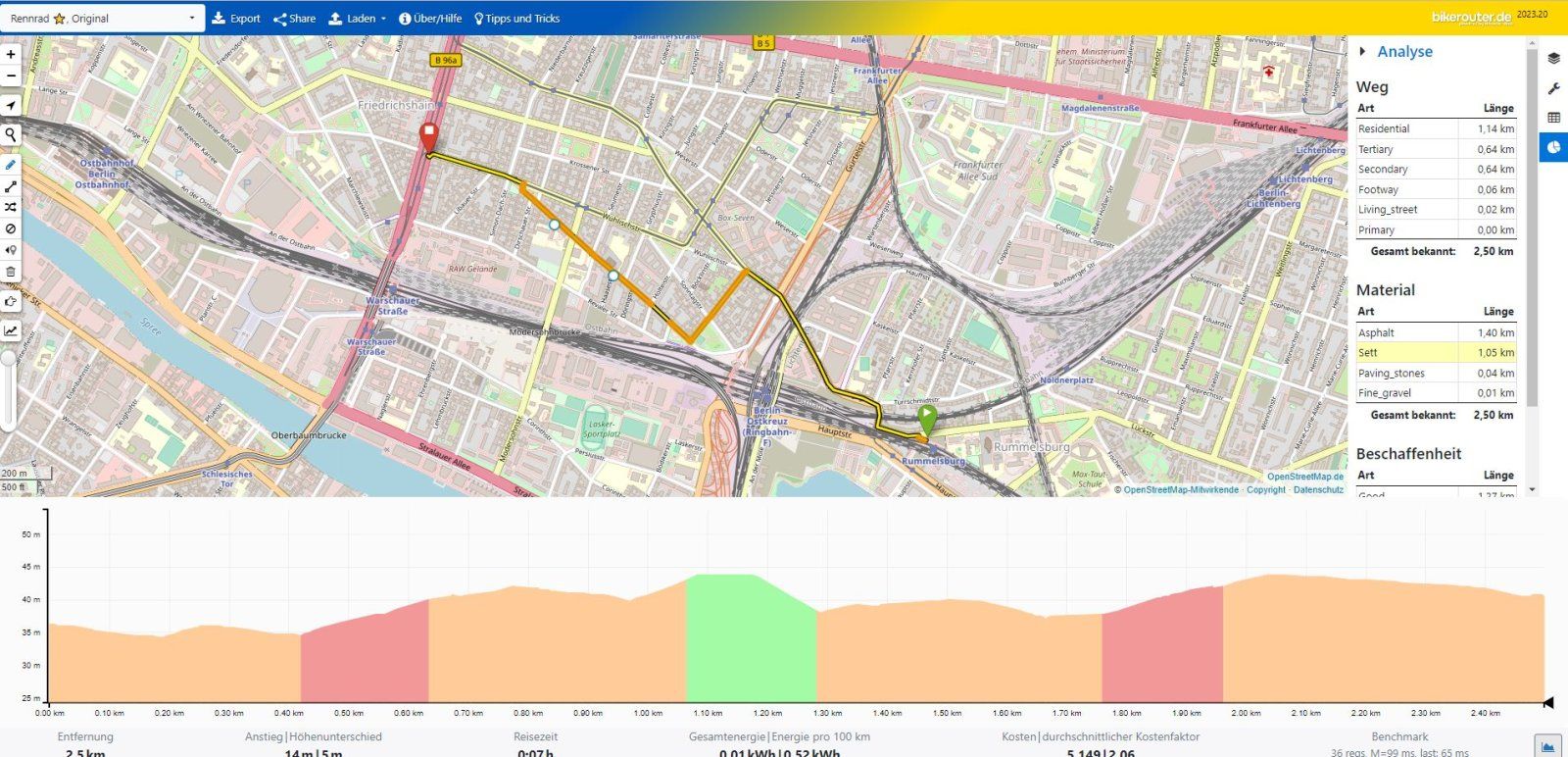Open the map search magnifier
1568x757 pixels.
(11, 134)
